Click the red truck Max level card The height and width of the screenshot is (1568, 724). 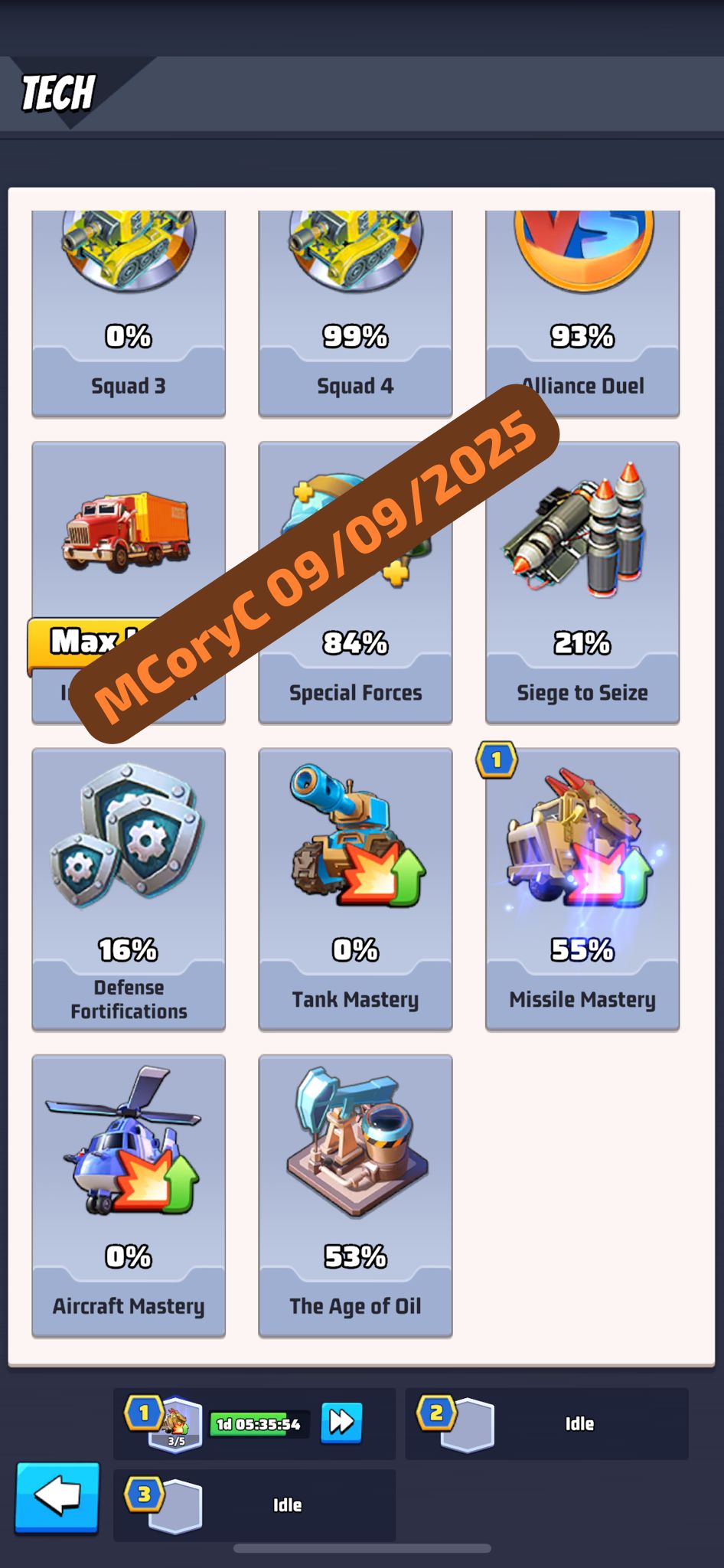(129, 583)
